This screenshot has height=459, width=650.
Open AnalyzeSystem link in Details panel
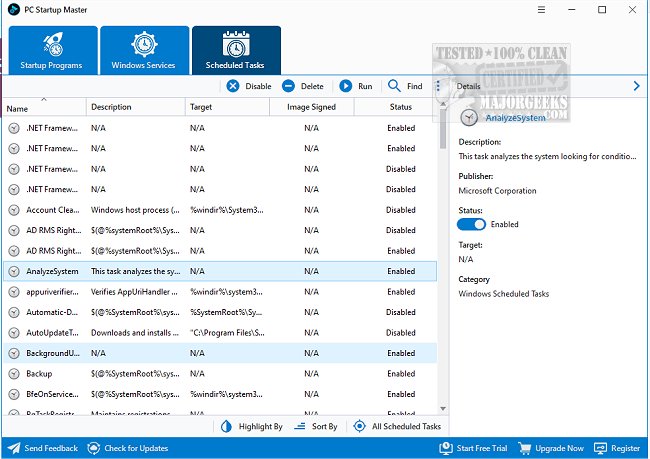(x=515, y=118)
